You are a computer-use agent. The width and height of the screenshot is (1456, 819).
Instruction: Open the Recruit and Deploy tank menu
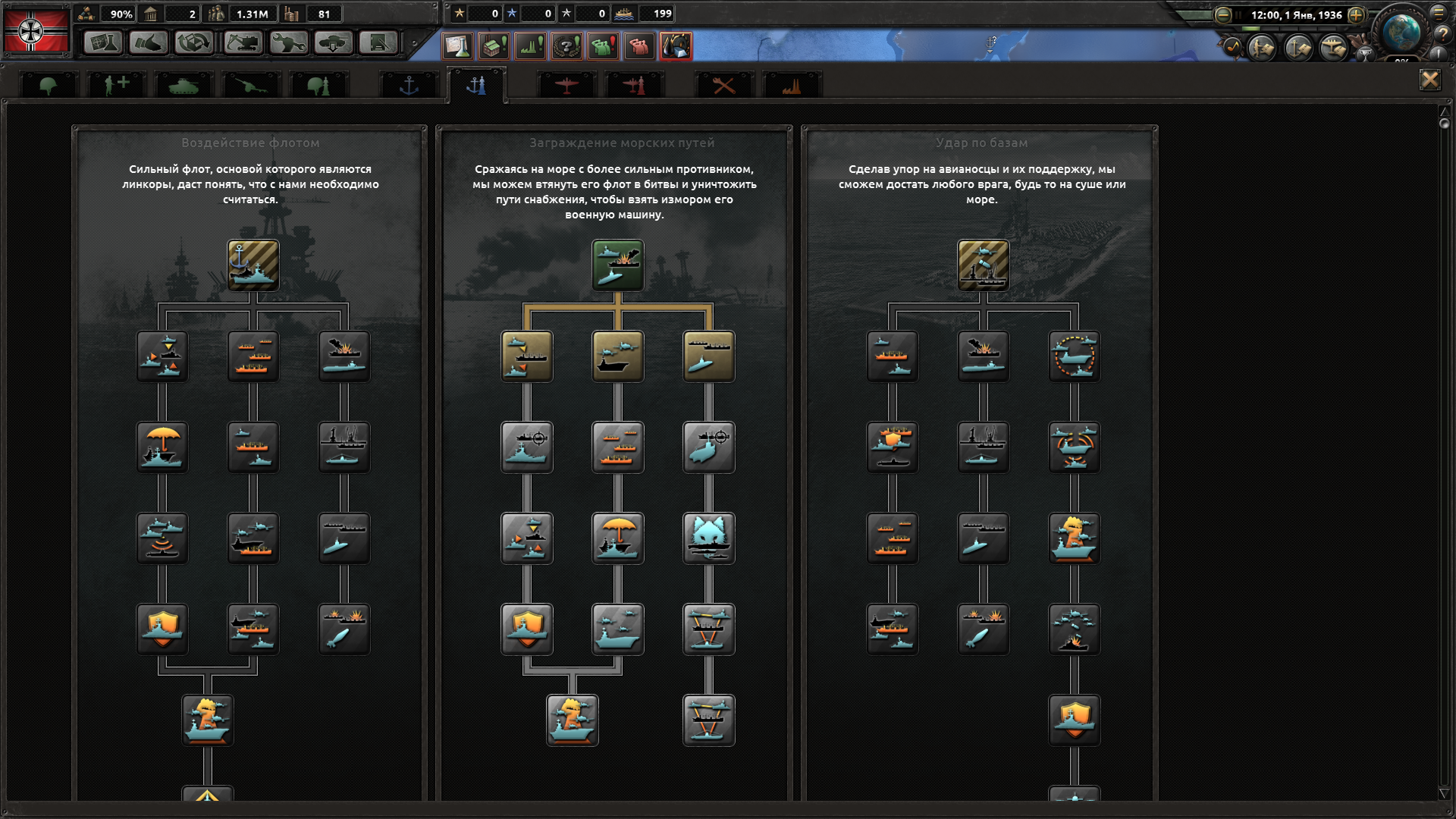pos(334,43)
